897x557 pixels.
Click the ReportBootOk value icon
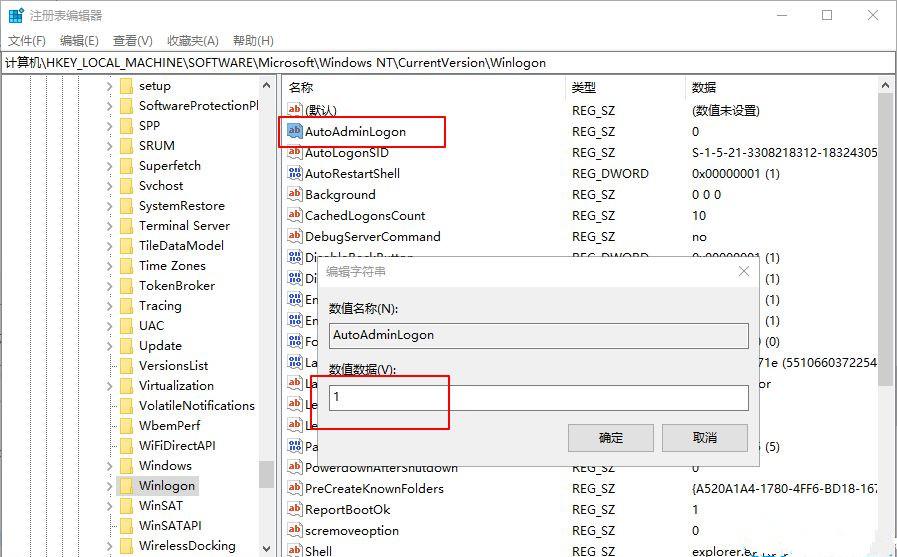click(294, 509)
